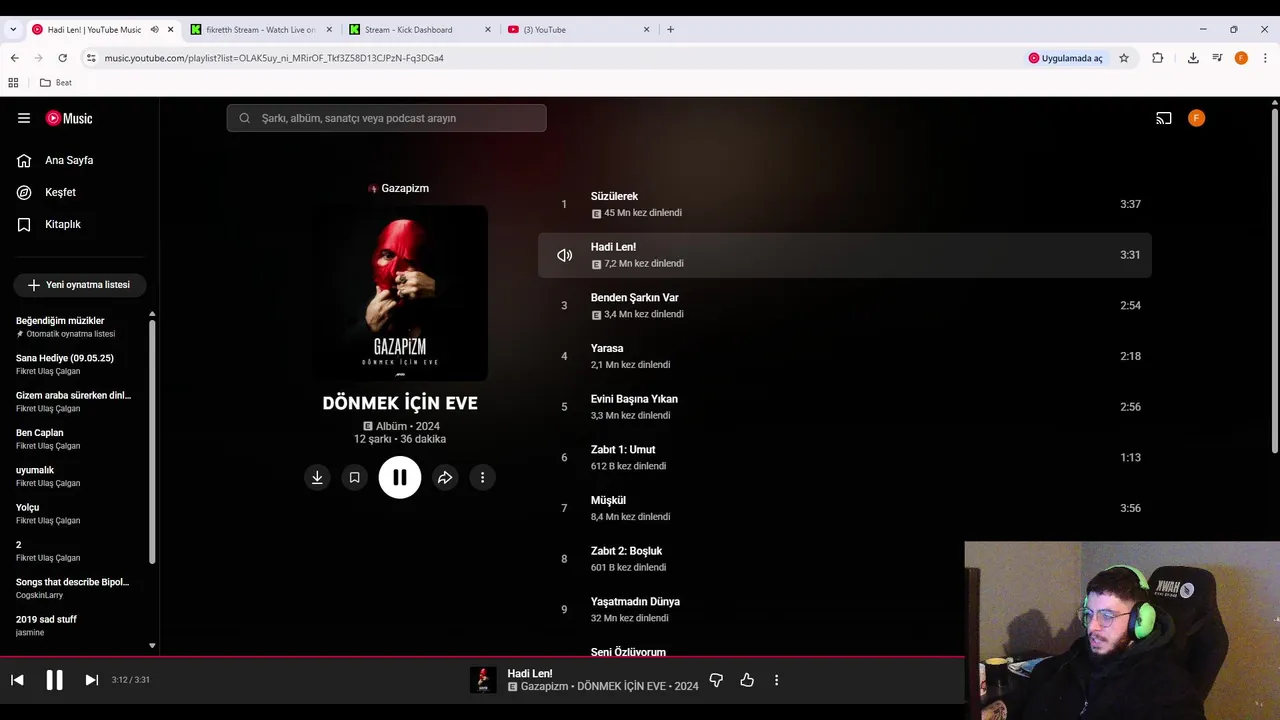Open Chrome three-dot menu
This screenshot has width=1280, height=720.
1265,58
